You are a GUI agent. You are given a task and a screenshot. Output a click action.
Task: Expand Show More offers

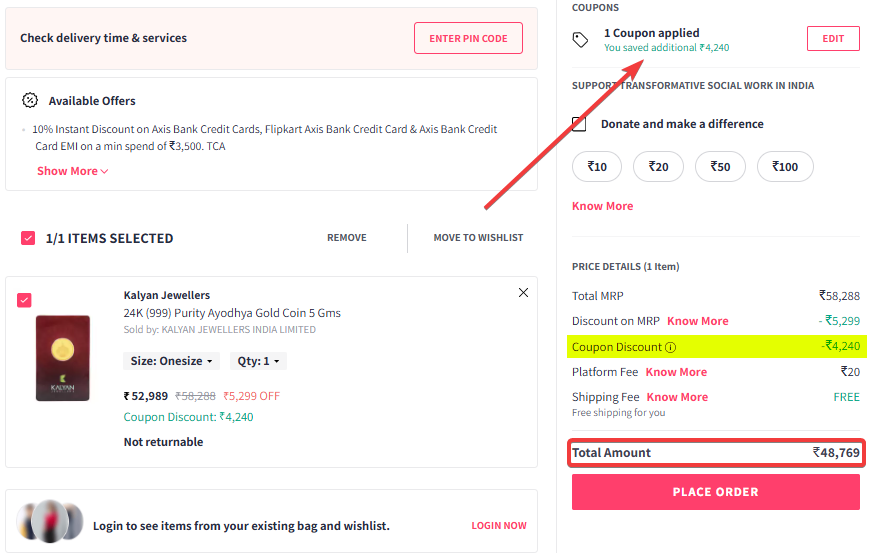pyautogui.click(x=72, y=171)
